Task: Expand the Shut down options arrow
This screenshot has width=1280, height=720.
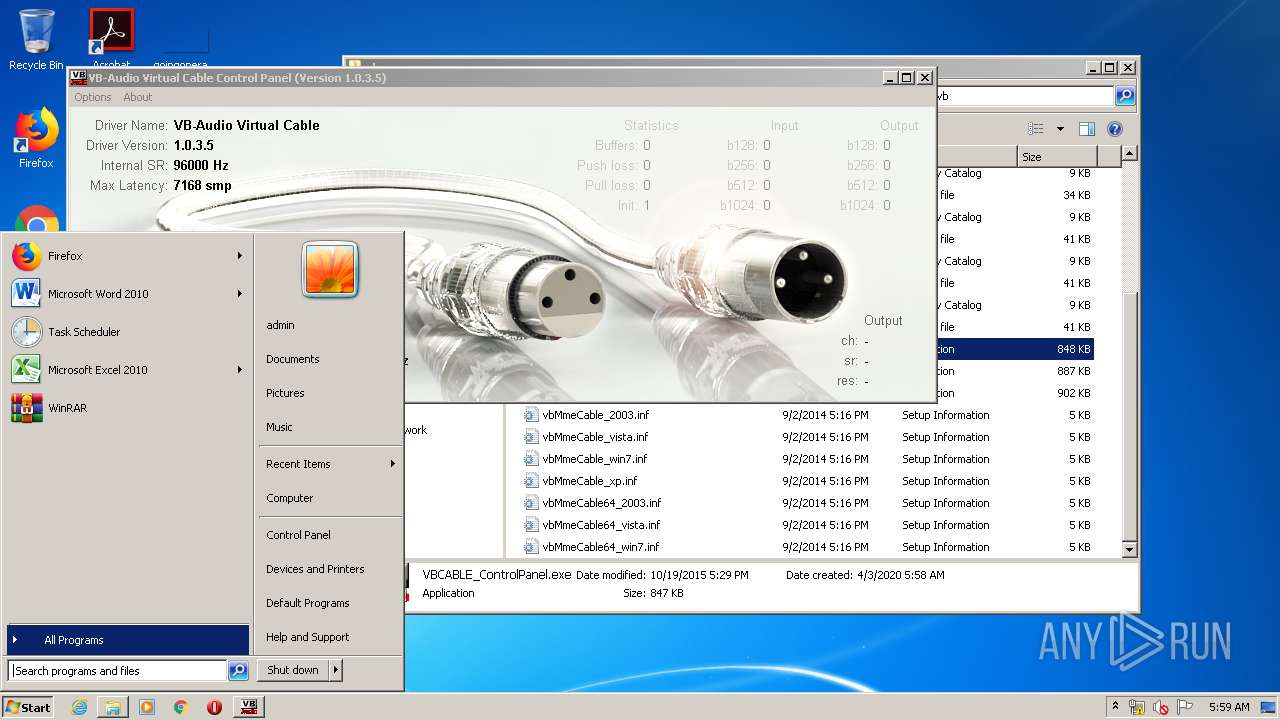Action: pyautogui.click(x=336, y=670)
